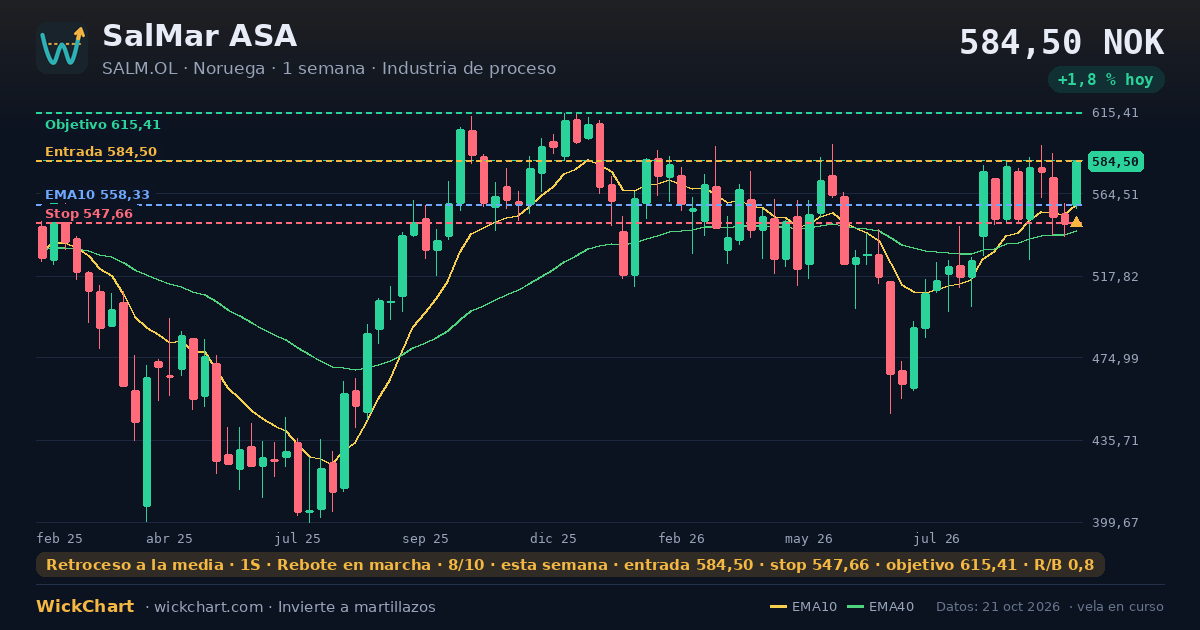Click the 399,67 price axis value
The image size is (1200, 630).
point(1115,523)
